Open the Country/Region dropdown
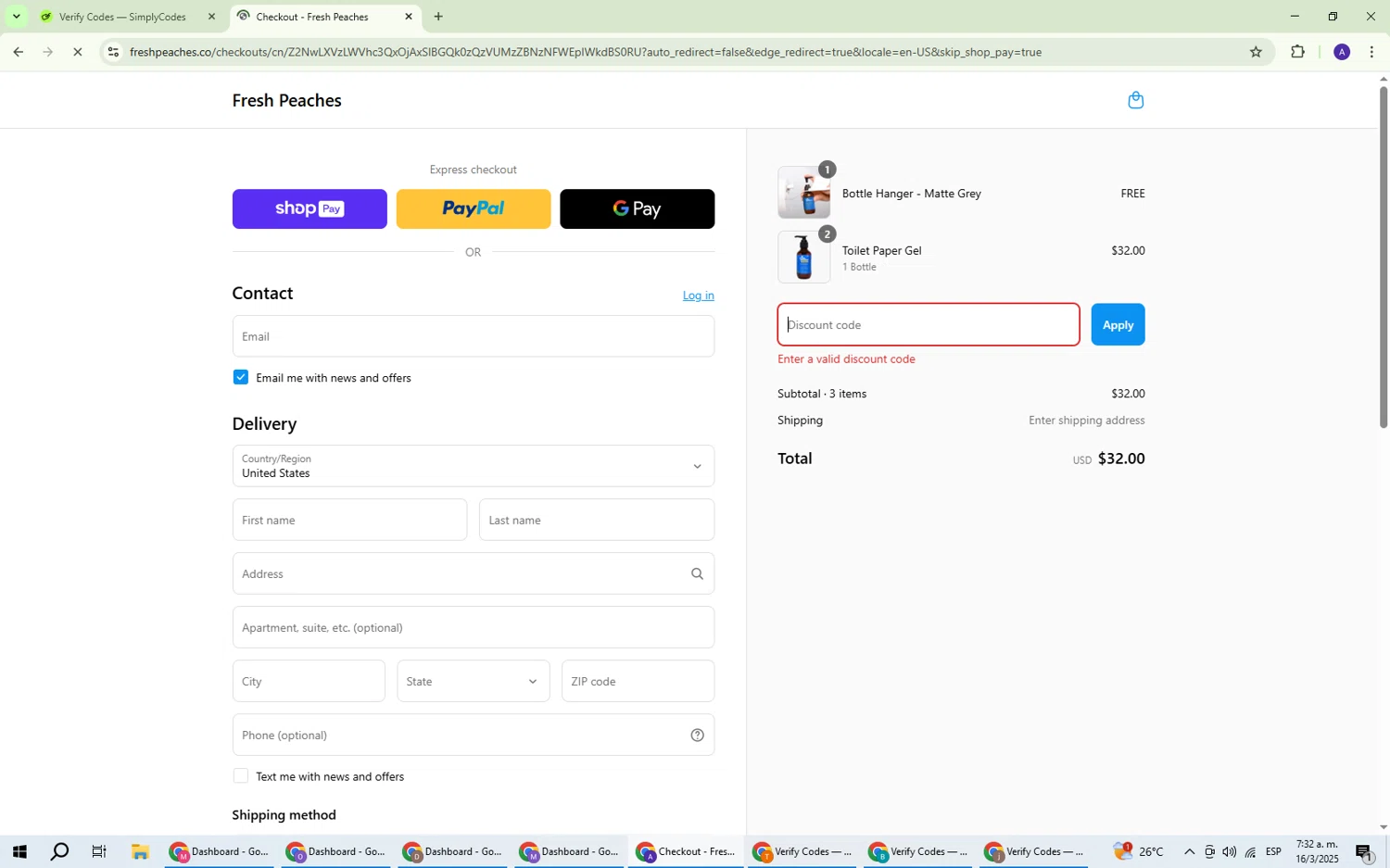Screen dimensions: 1390x868 point(473,466)
